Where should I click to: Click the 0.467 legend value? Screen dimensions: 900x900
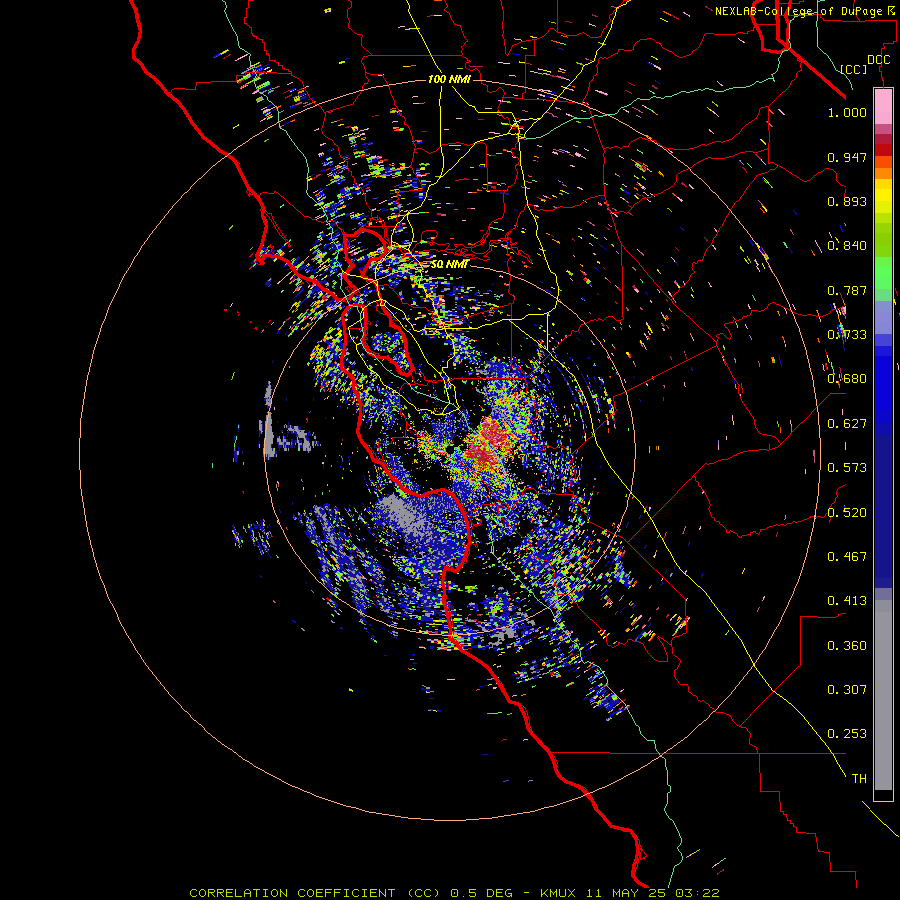[x=847, y=557]
